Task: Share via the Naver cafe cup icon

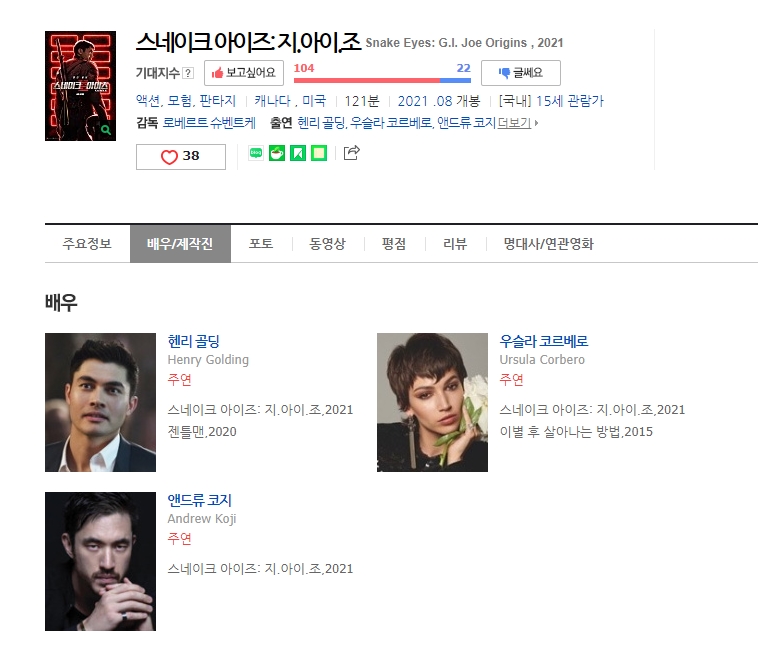Action: click(277, 153)
